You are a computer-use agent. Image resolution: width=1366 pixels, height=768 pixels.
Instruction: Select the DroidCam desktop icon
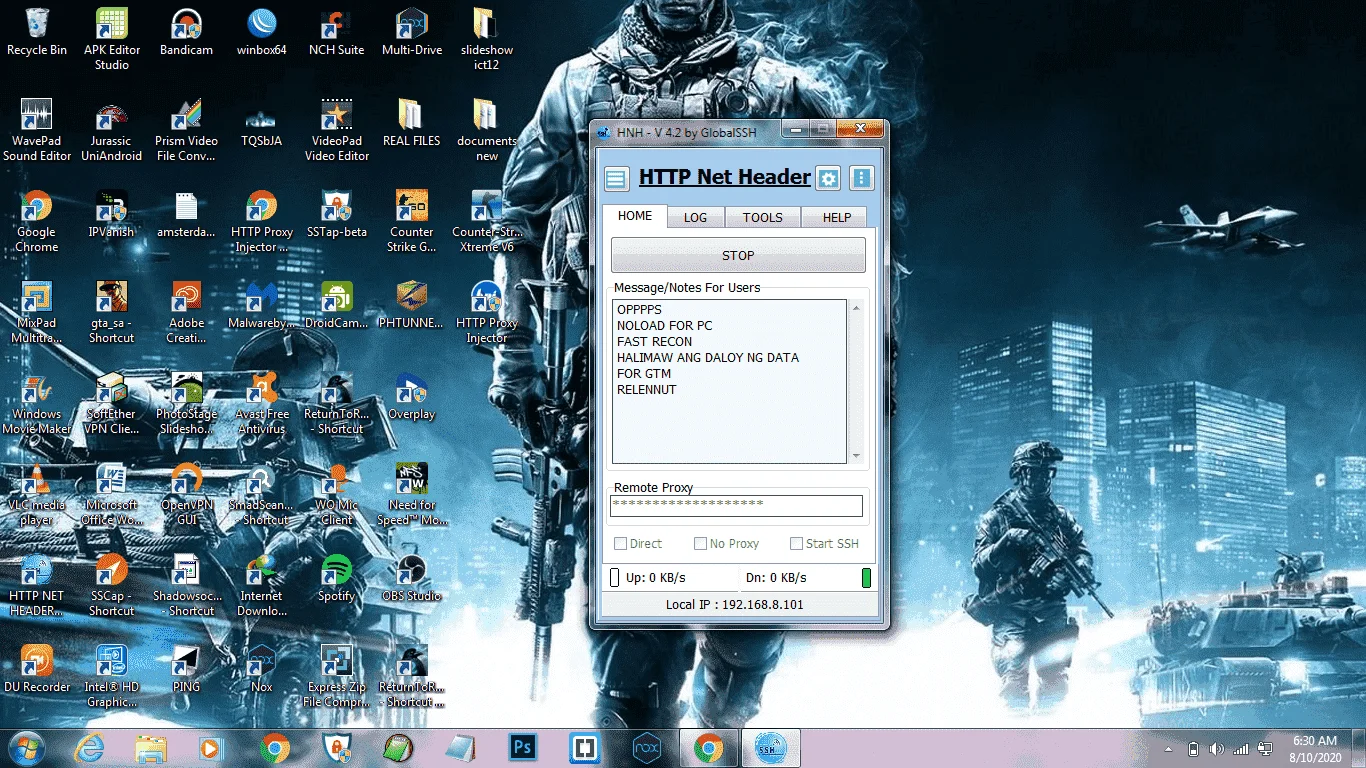click(337, 306)
